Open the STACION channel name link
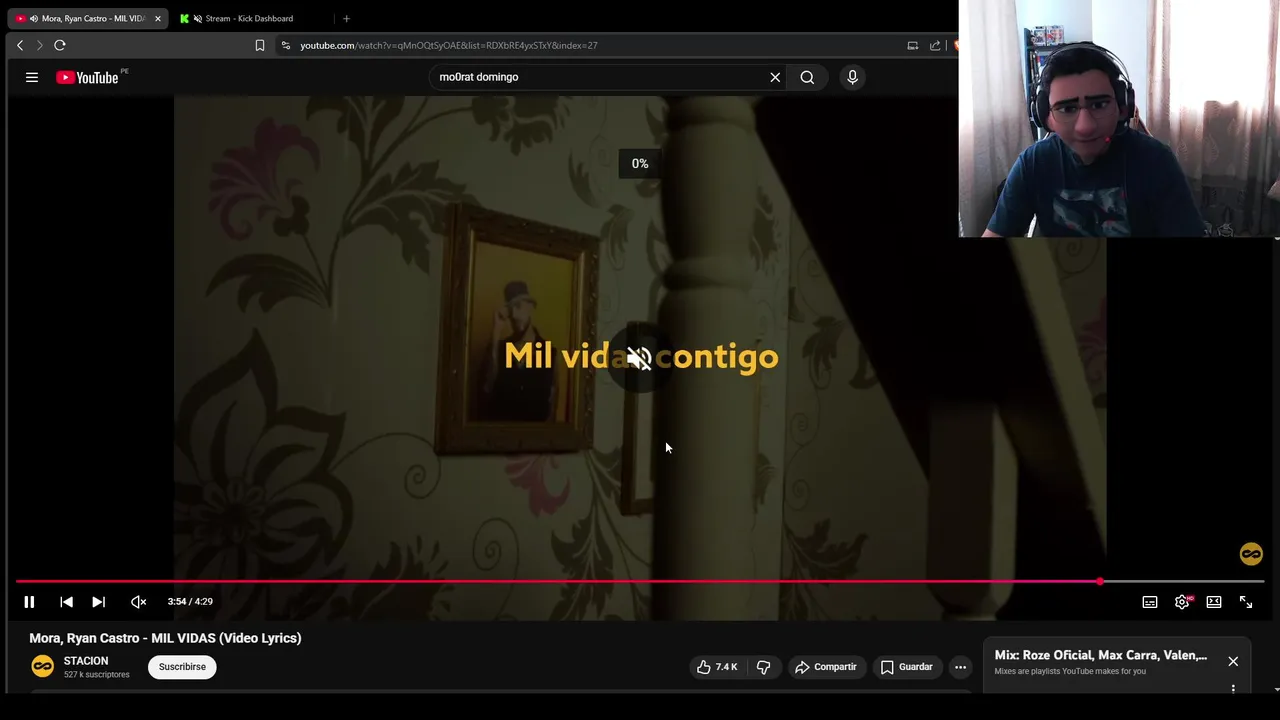 86,661
